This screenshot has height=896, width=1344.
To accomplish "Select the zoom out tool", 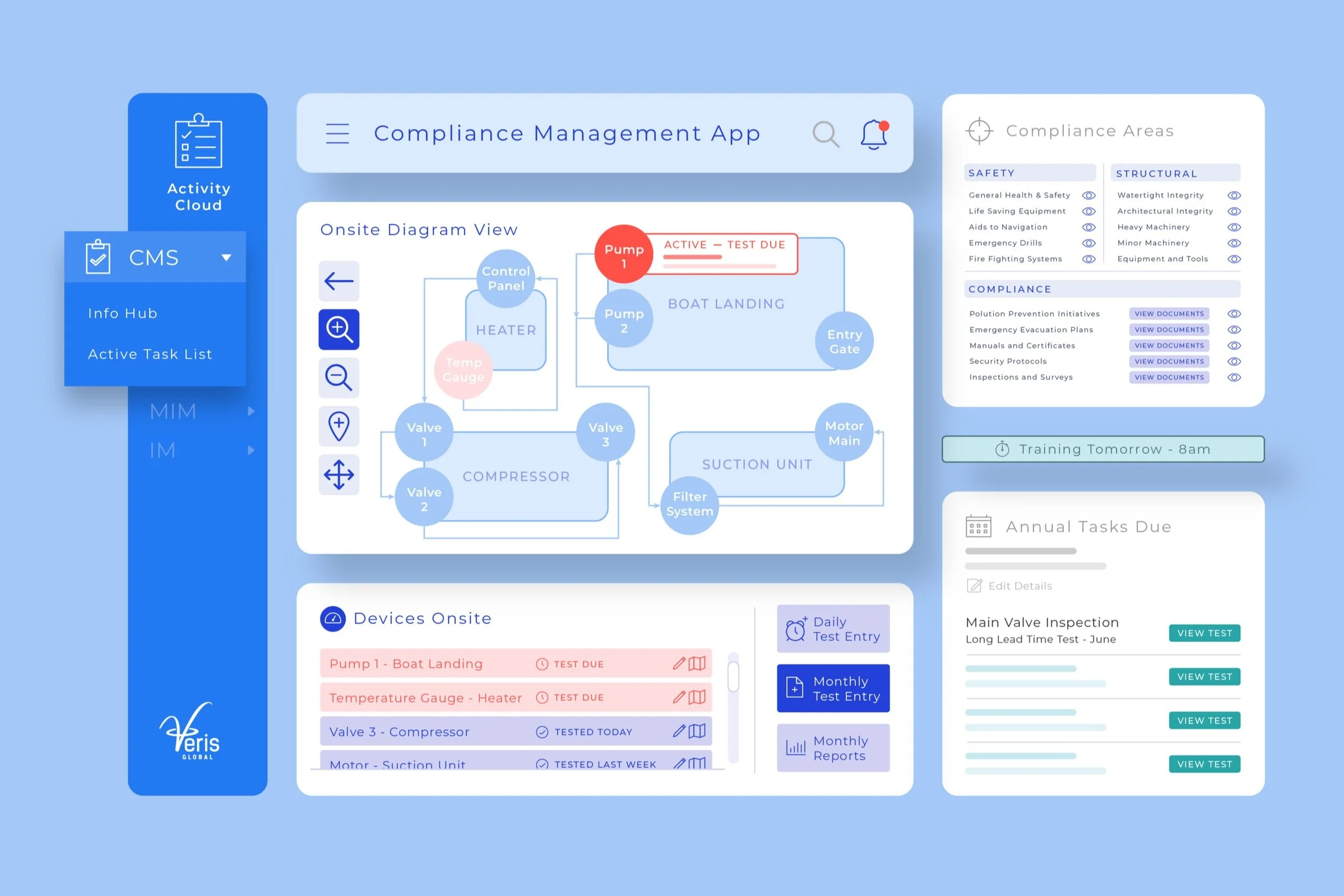I will (339, 378).
